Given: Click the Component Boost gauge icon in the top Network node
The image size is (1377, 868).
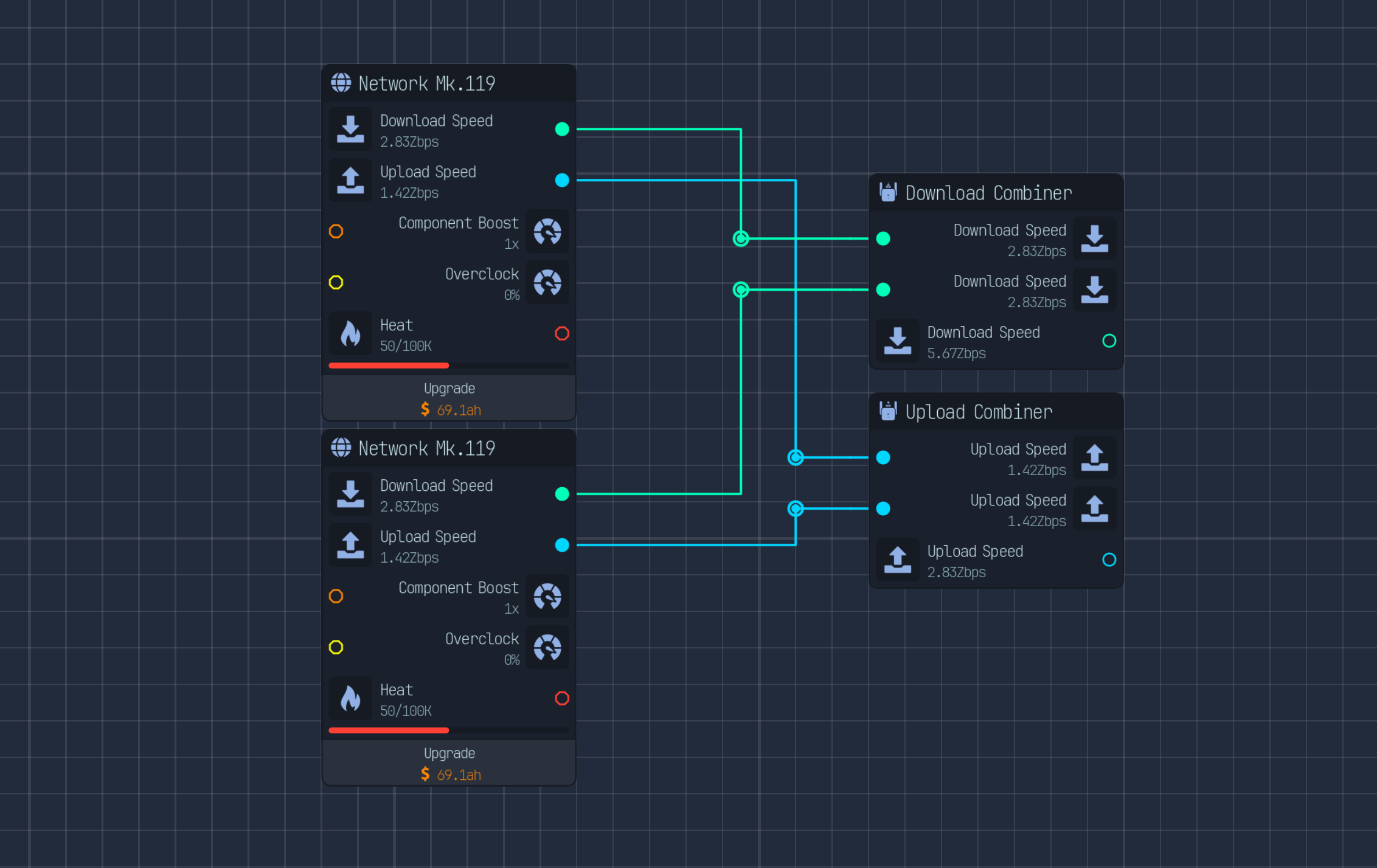Looking at the screenshot, I should pos(547,231).
